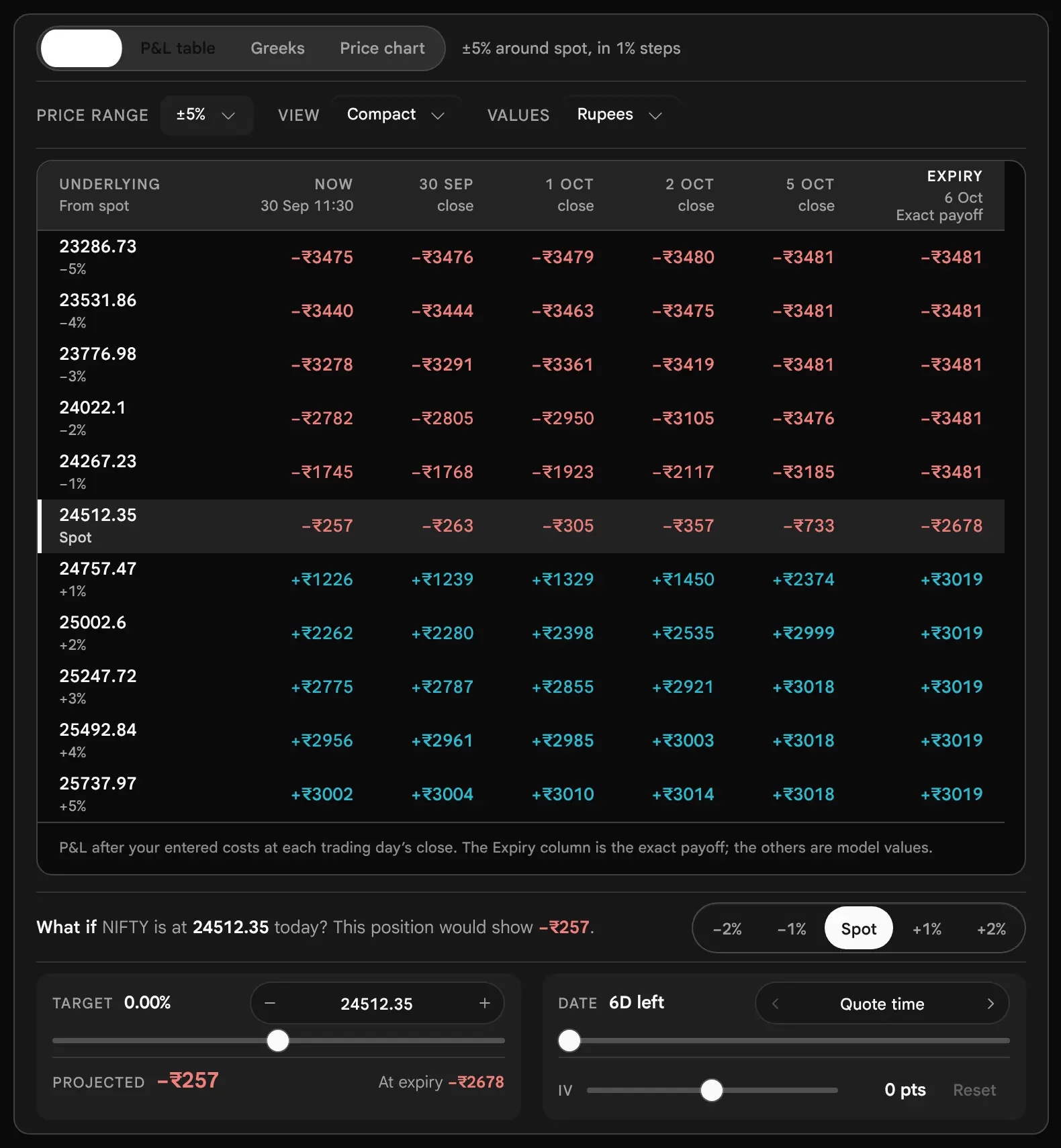
Task: Select the 24022.1 −2% row label
Action: (x=93, y=418)
